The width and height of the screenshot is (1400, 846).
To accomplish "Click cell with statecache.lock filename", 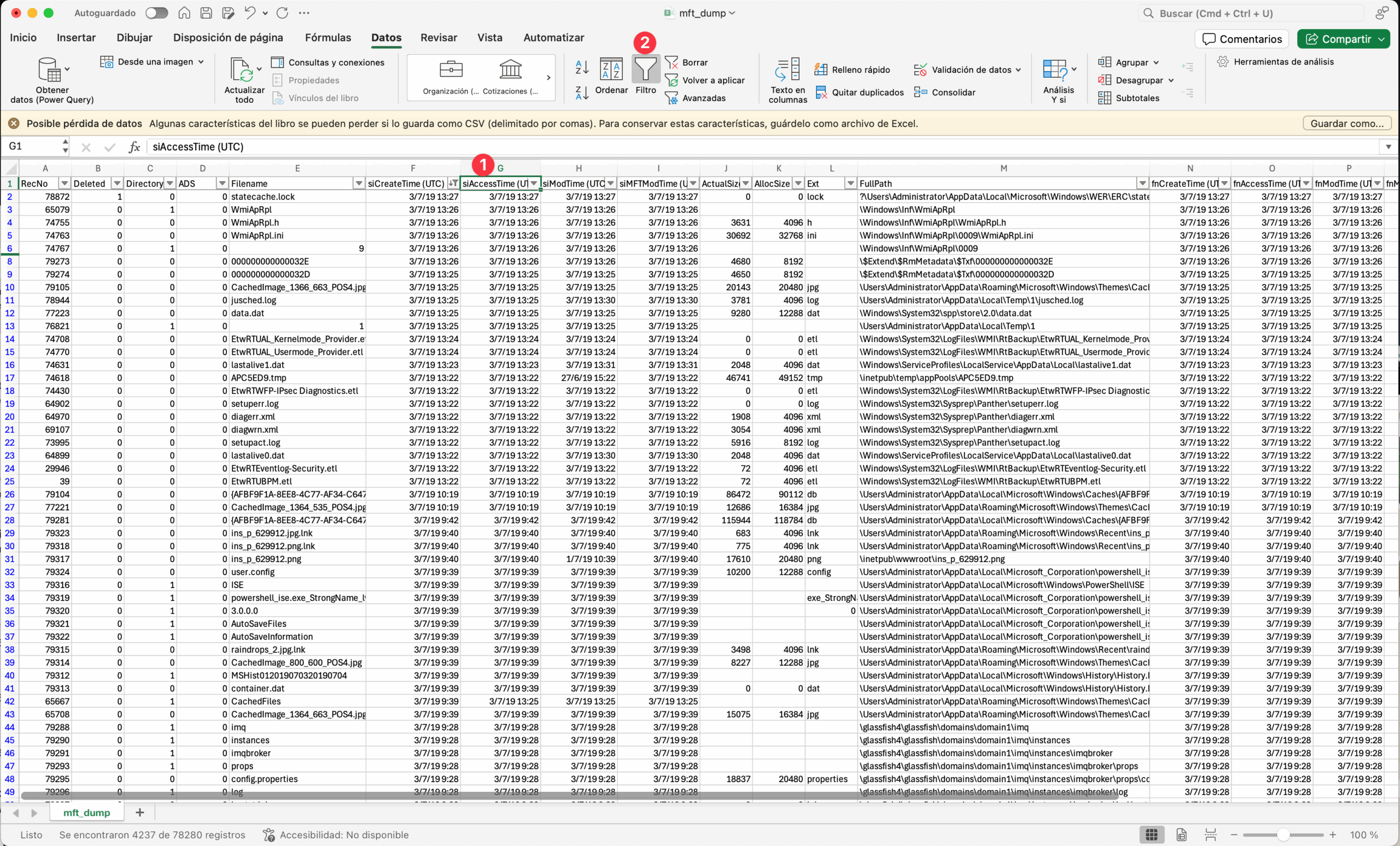I will 297,196.
